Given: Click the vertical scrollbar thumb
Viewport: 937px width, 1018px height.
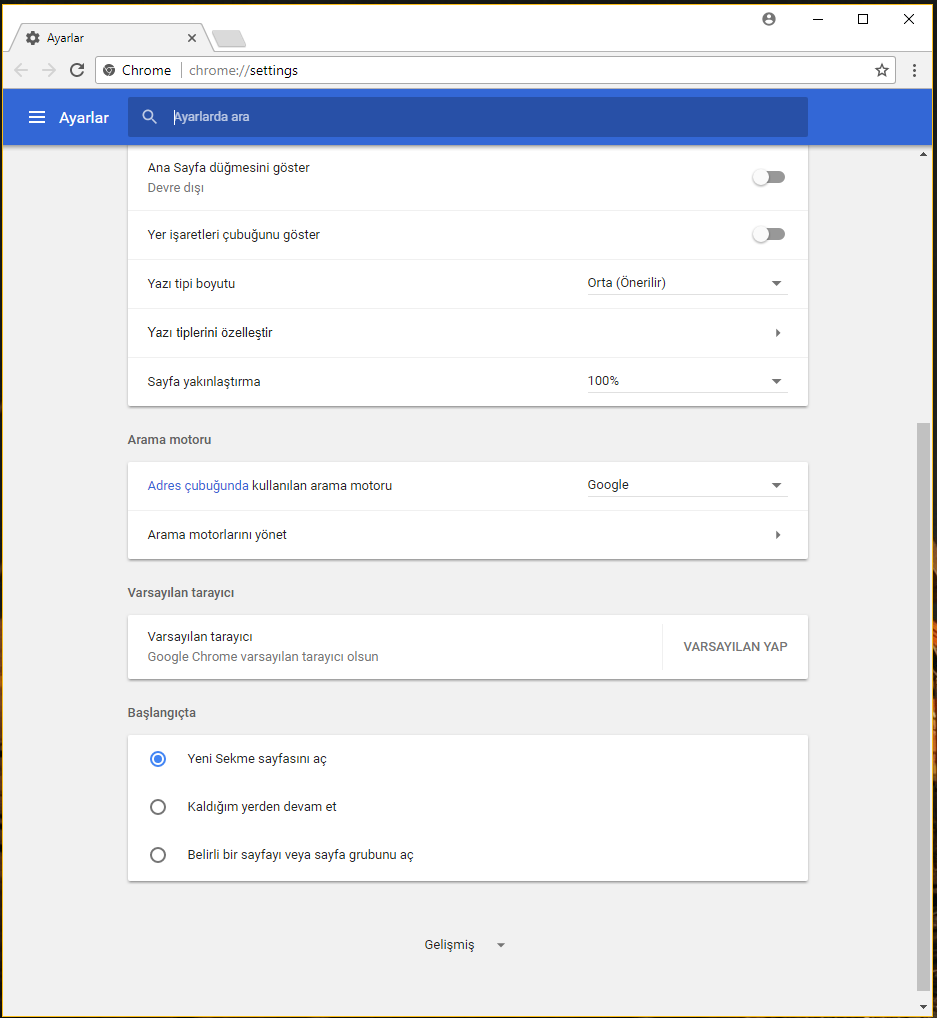Looking at the screenshot, I should point(923,706).
